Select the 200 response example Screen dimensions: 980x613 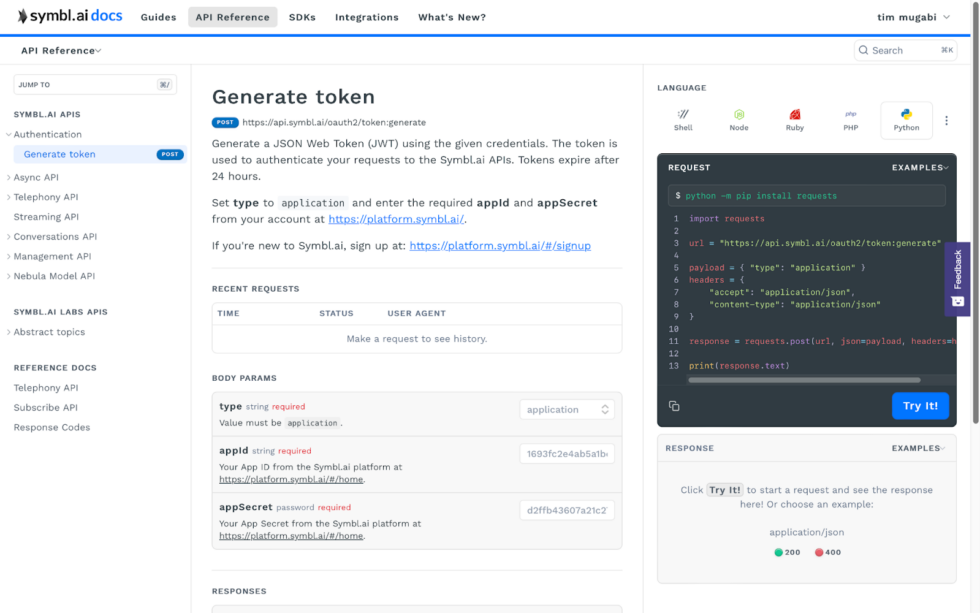[787, 551]
